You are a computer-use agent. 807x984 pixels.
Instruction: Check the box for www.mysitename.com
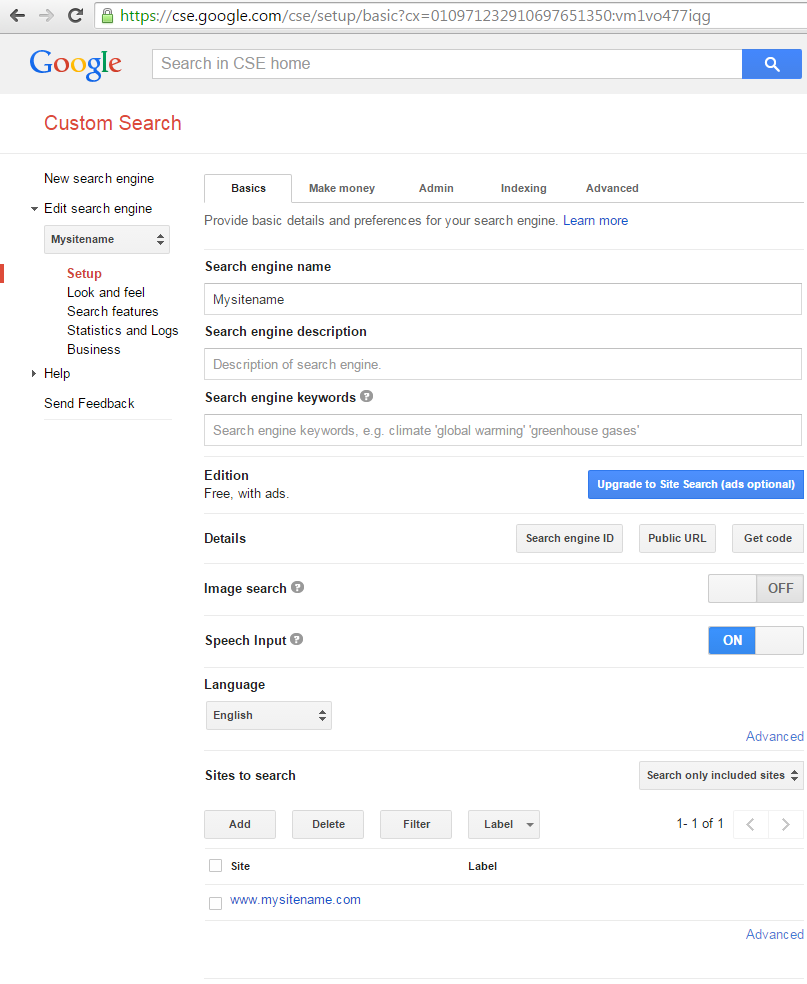(215, 903)
